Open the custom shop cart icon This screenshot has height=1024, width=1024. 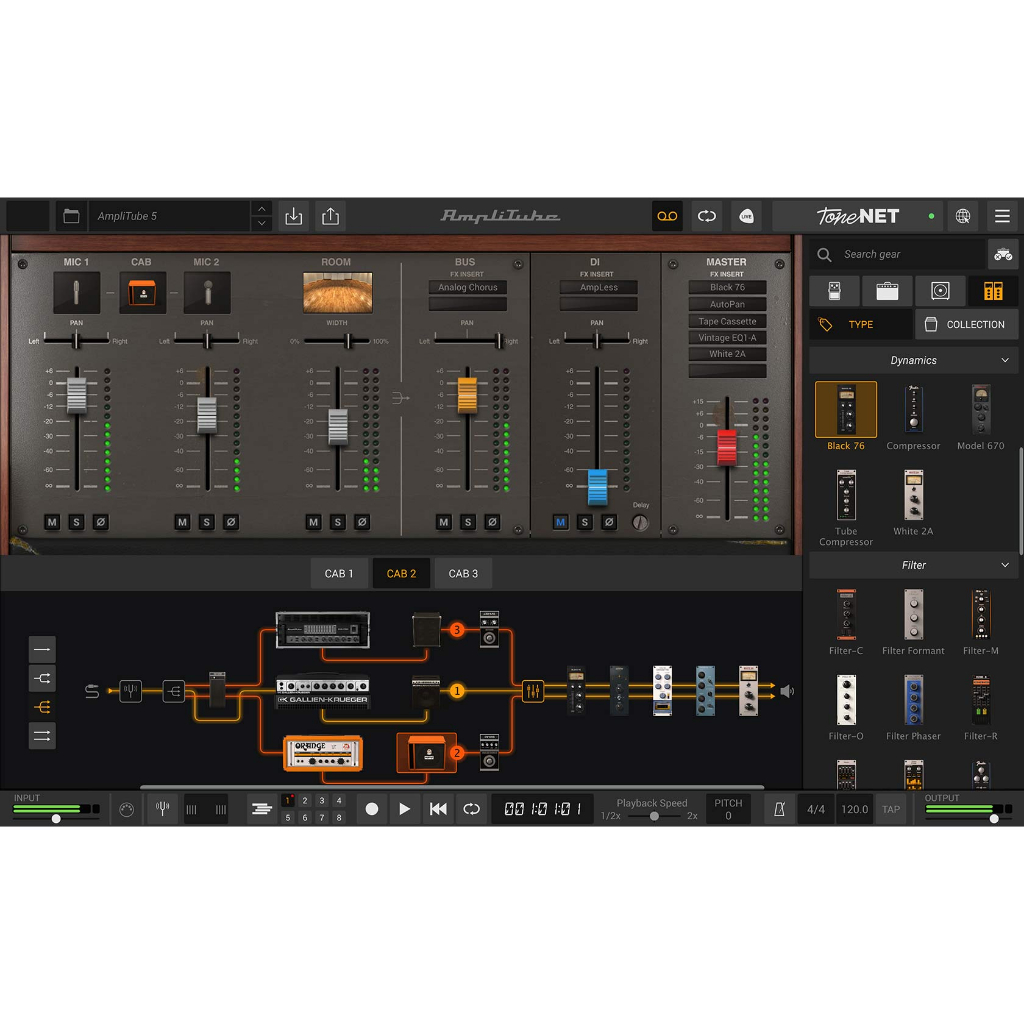1002,255
